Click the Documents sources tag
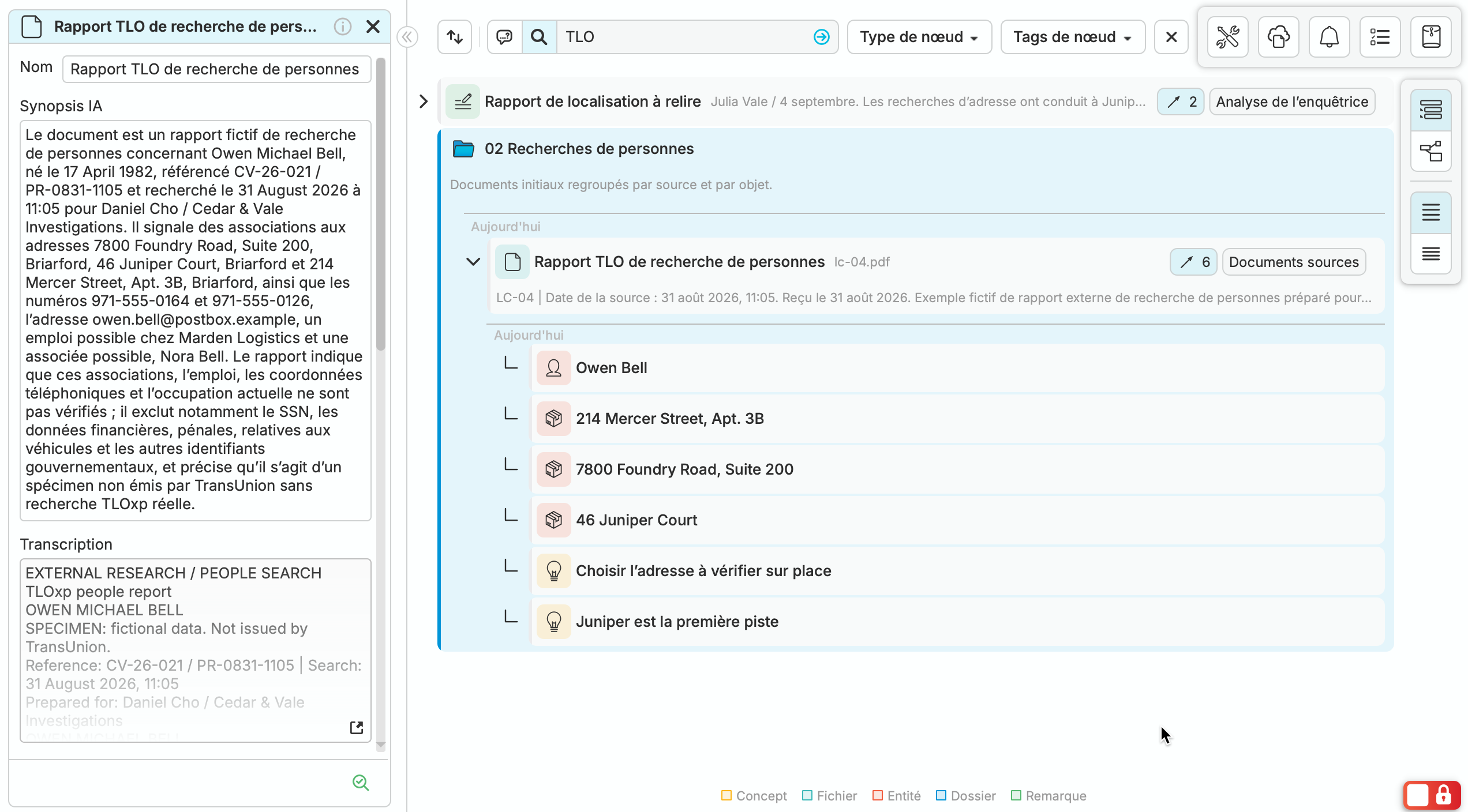This screenshot has width=1468, height=812. 1294,262
